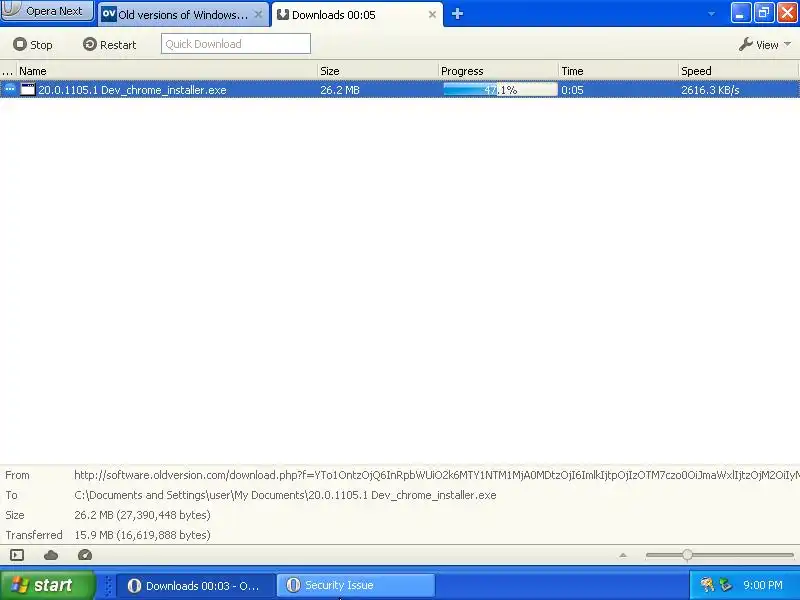
Task: Sort downloads by Name column
Action: (x=167, y=71)
